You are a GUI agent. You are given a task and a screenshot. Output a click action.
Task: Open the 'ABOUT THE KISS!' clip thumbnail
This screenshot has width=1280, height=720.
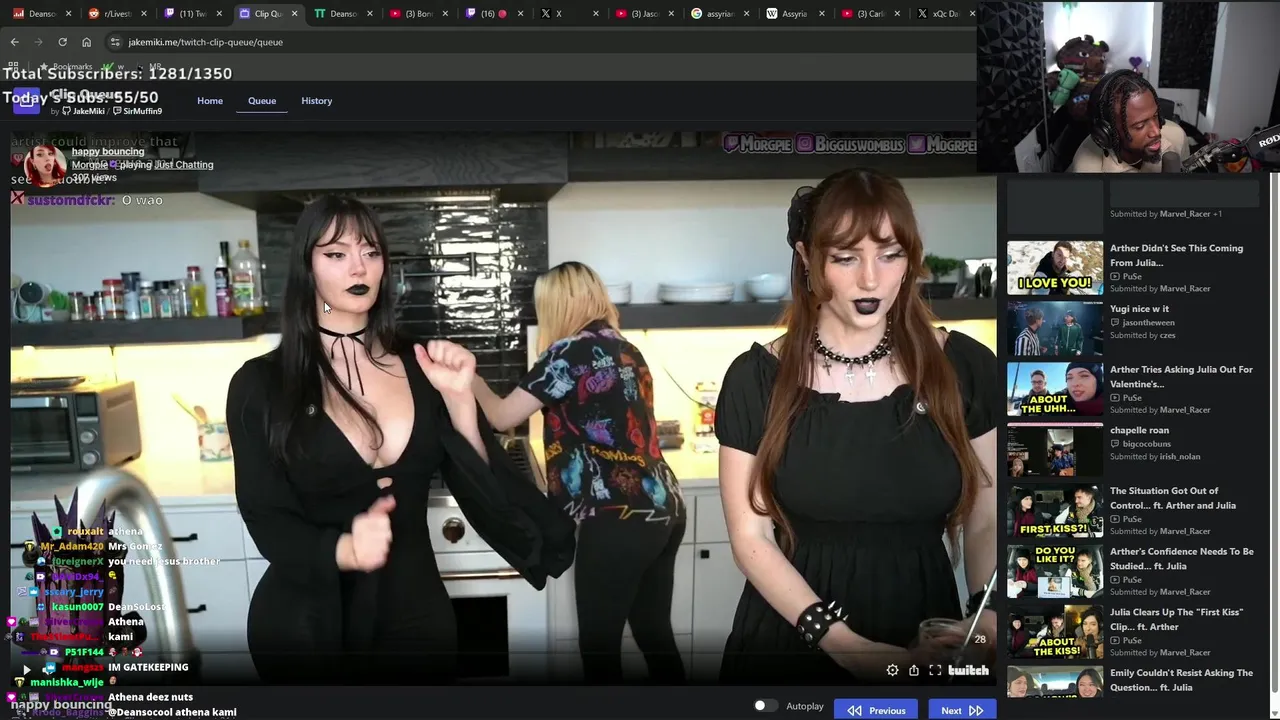[1055, 632]
